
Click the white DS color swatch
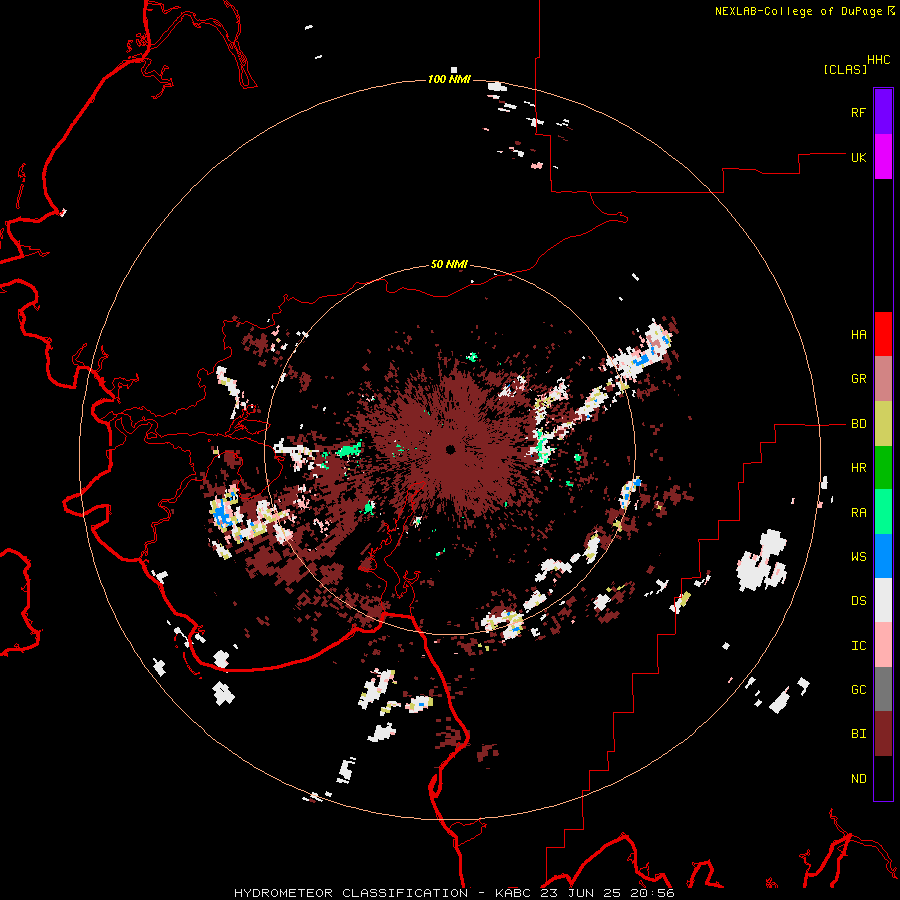pyautogui.click(x=883, y=600)
